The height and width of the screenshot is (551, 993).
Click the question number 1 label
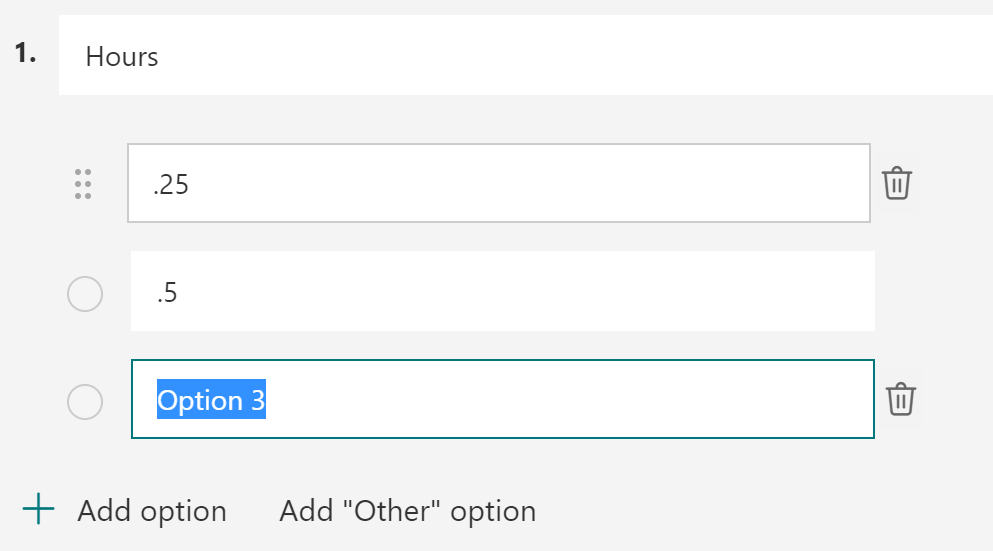click(26, 54)
